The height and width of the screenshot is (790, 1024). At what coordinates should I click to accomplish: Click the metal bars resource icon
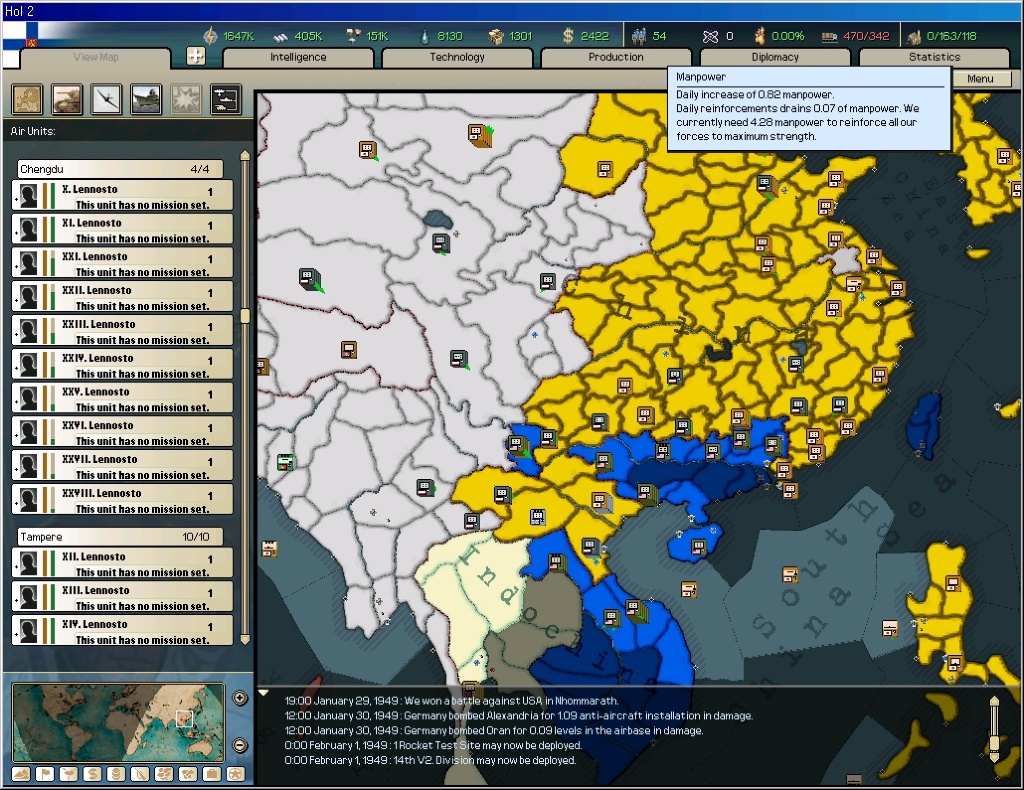coord(280,37)
